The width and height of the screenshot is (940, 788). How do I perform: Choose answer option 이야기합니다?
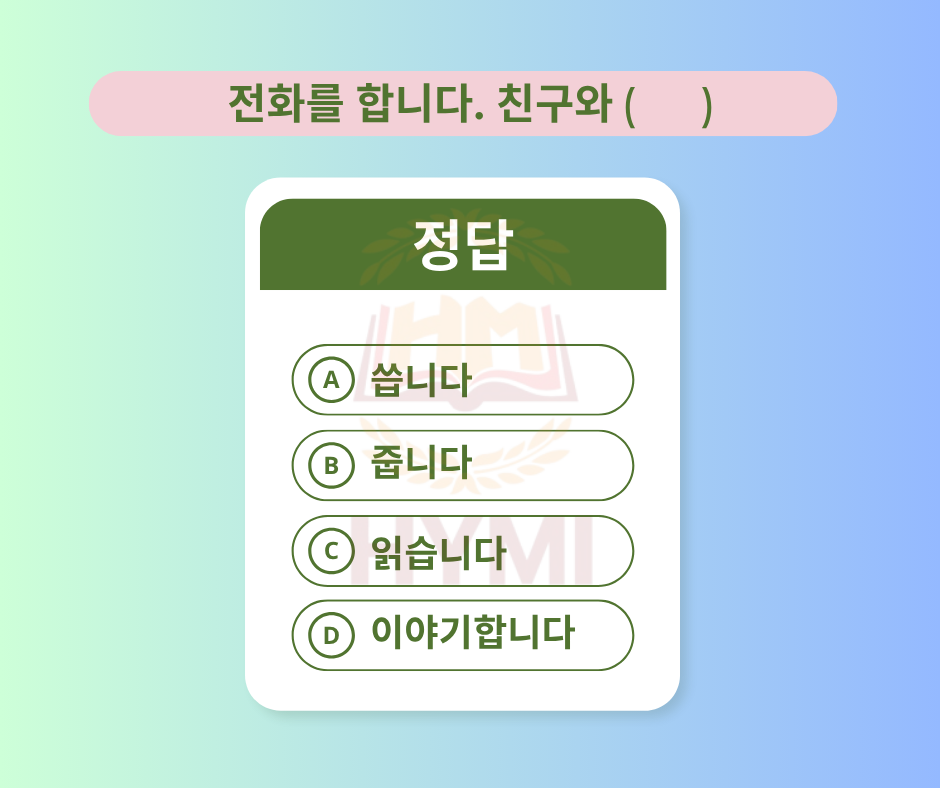pos(463,635)
